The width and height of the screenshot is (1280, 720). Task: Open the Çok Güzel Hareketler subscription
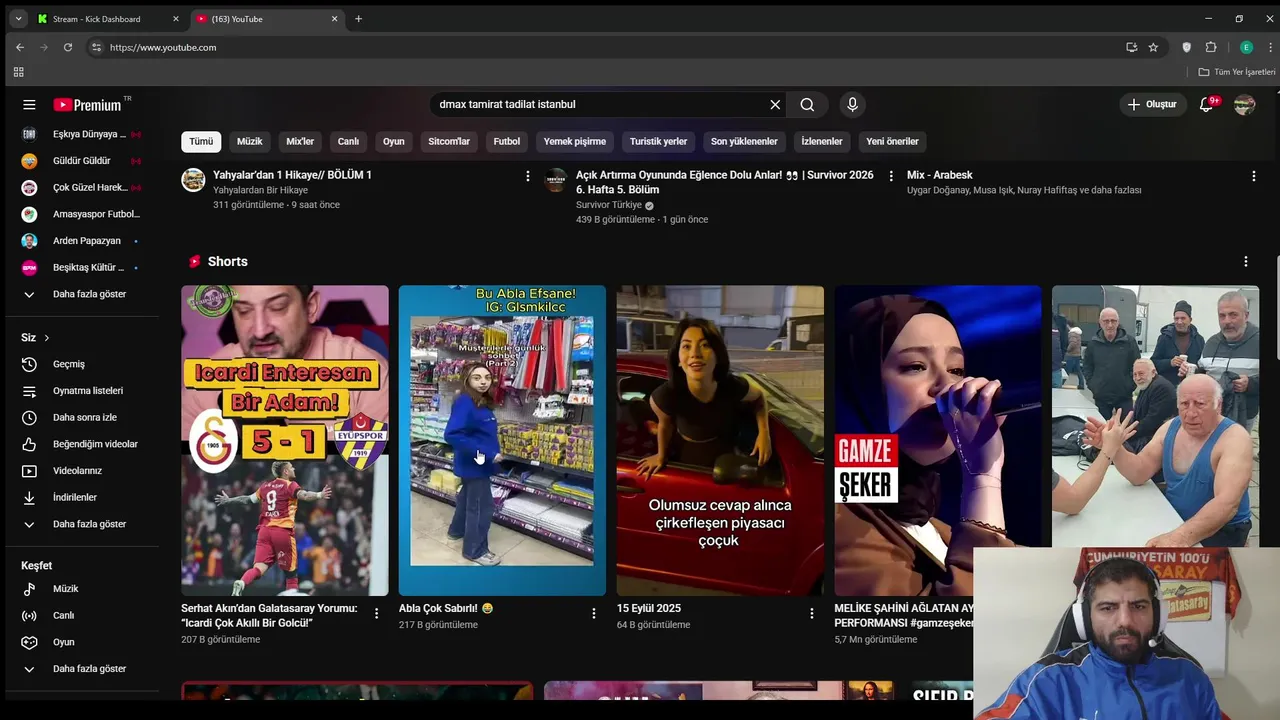pyautogui.click(x=82, y=187)
